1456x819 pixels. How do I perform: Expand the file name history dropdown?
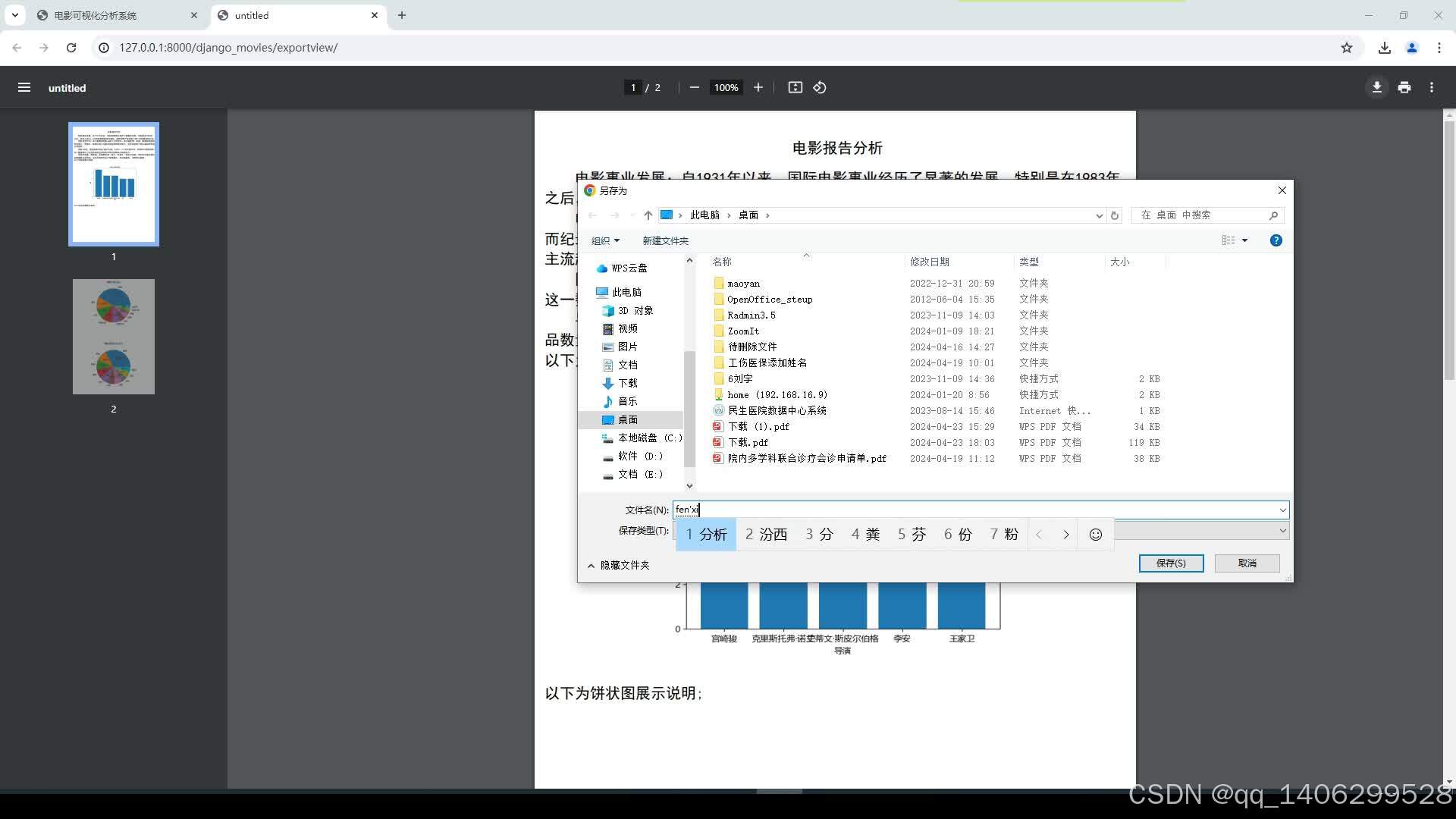pyautogui.click(x=1282, y=510)
